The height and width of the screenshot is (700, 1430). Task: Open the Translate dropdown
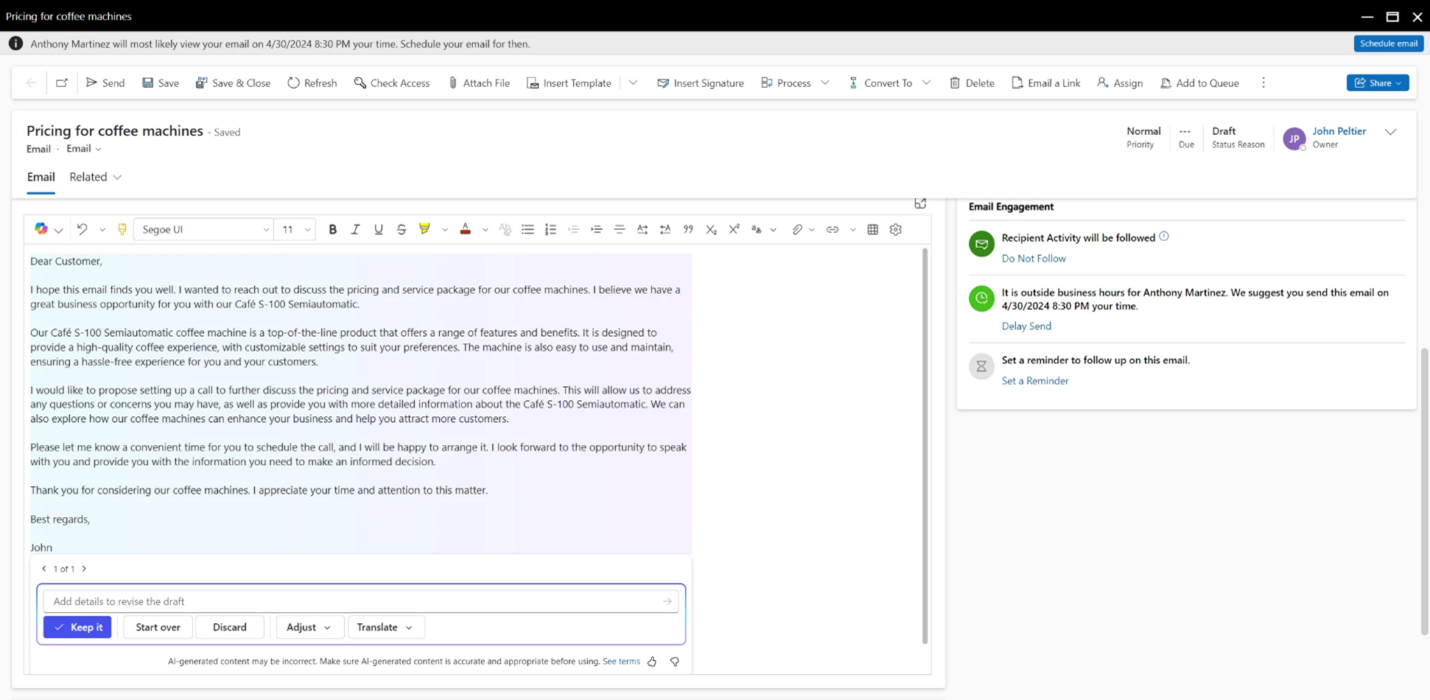click(x=385, y=627)
